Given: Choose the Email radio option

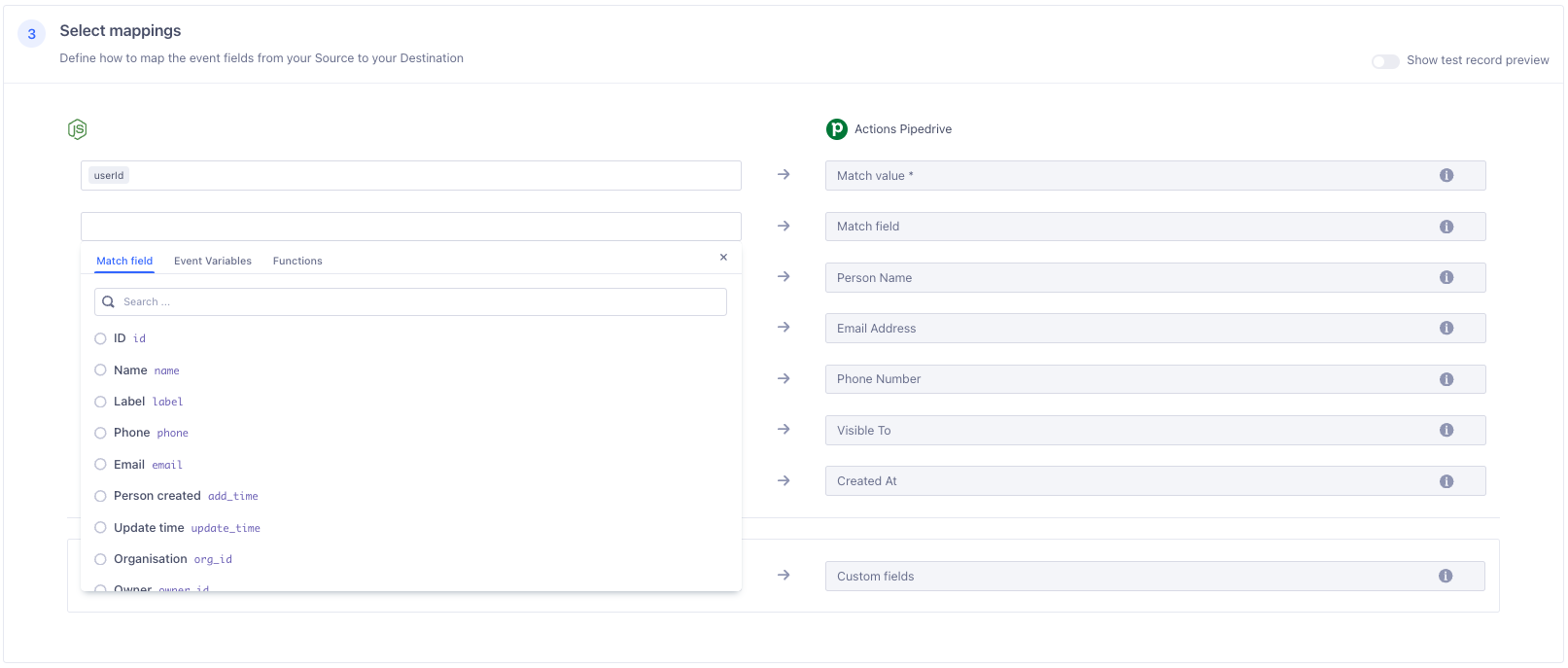Looking at the screenshot, I should 100,465.
